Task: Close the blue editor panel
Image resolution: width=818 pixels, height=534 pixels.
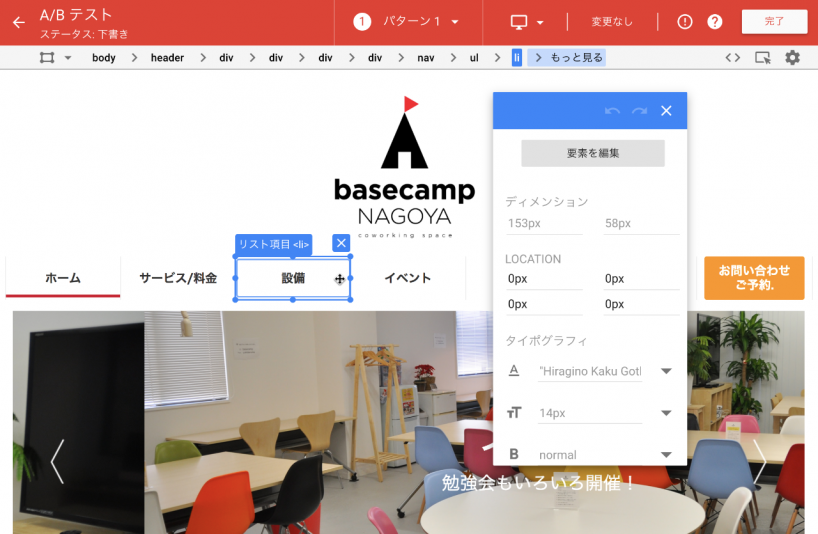Action: [x=666, y=111]
